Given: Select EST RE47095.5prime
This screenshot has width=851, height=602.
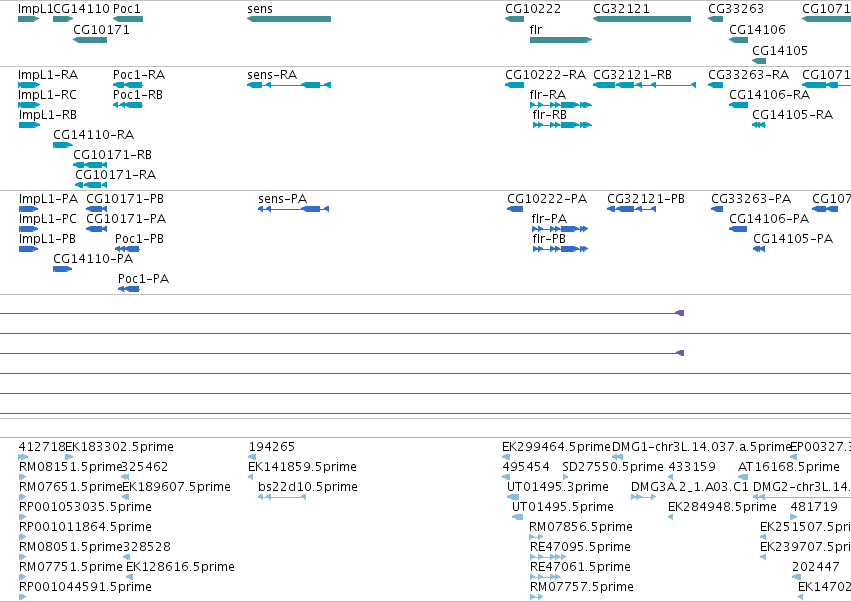Looking at the screenshot, I should [580, 547].
